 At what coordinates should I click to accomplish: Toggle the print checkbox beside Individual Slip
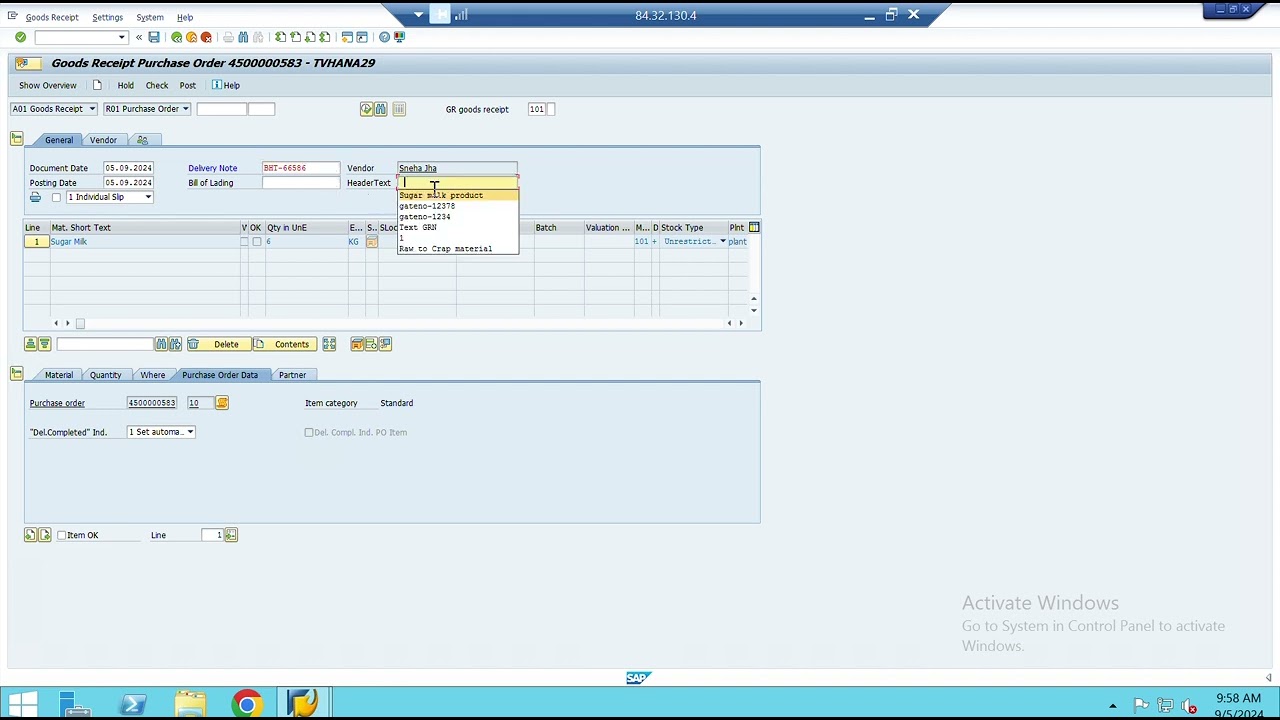click(57, 197)
